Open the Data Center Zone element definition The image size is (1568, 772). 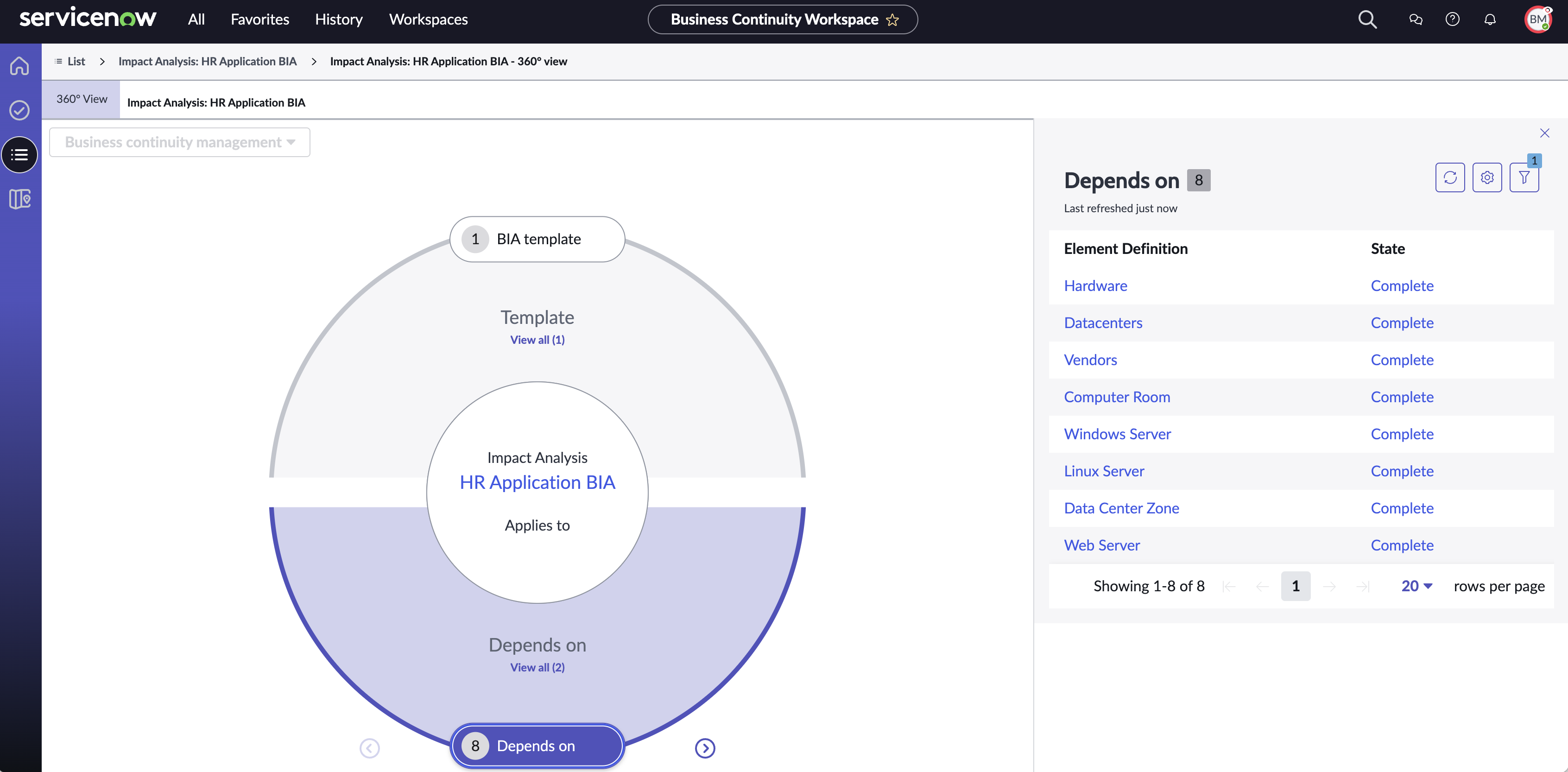pyautogui.click(x=1121, y=508)
